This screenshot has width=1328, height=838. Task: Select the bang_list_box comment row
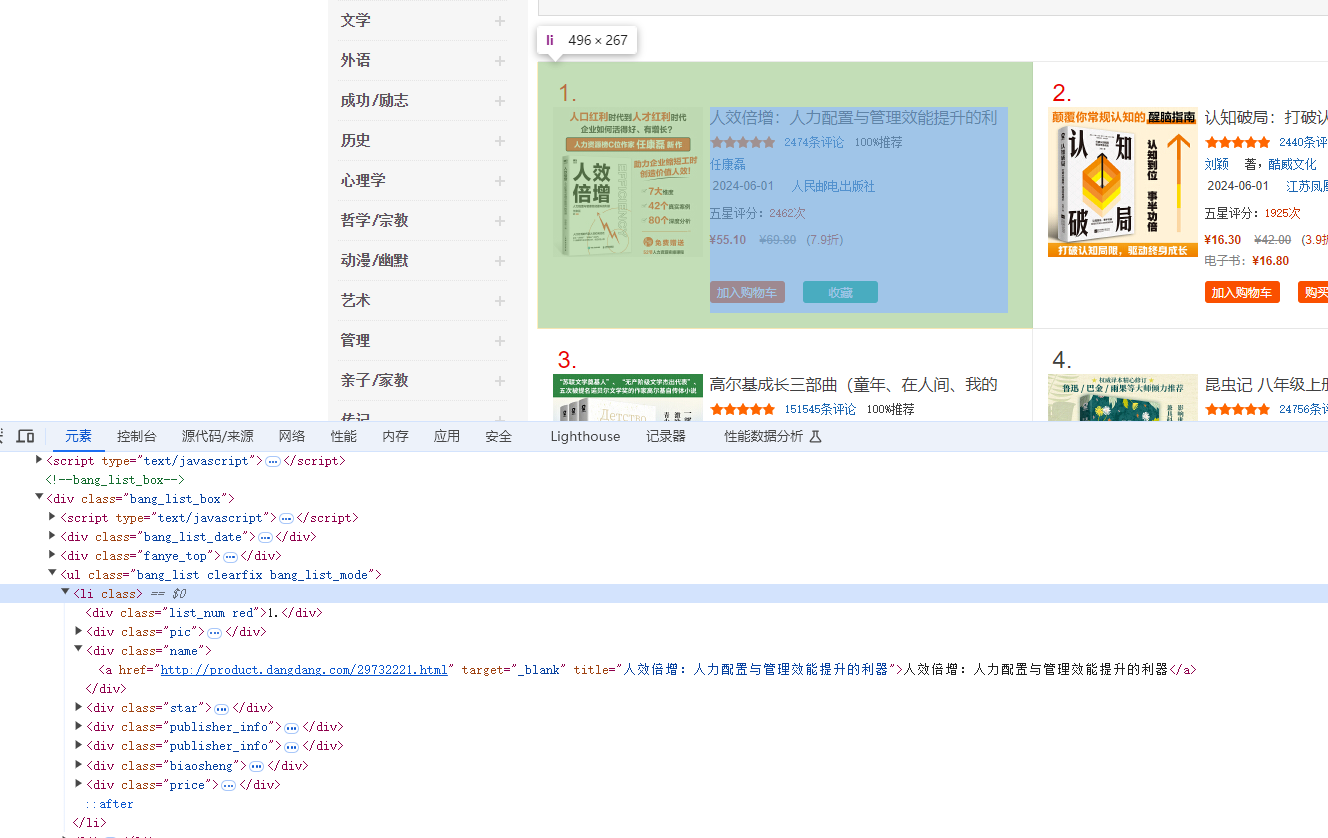[x=664, y=480]
